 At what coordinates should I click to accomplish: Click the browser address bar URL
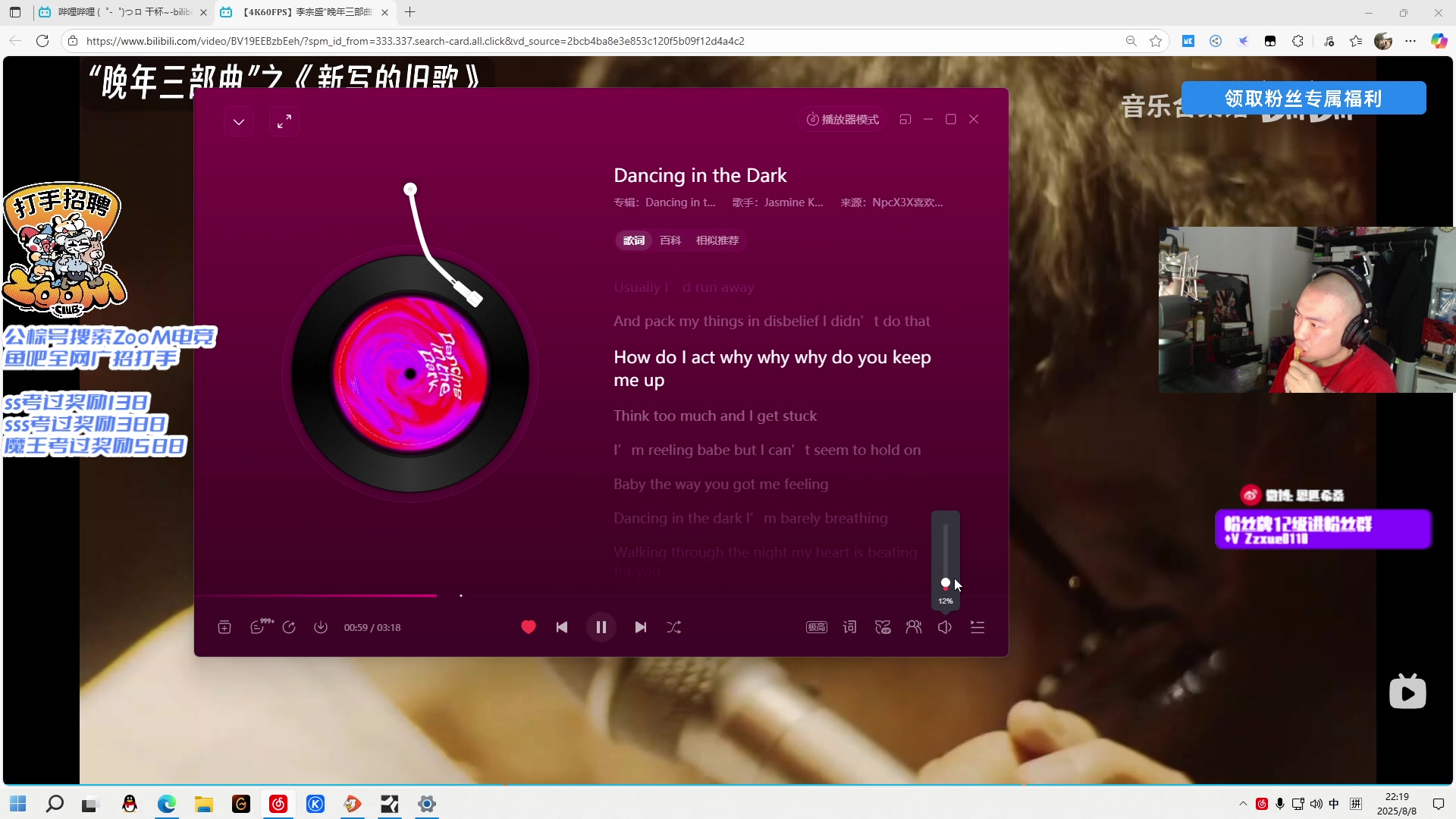tap(415, 41)
